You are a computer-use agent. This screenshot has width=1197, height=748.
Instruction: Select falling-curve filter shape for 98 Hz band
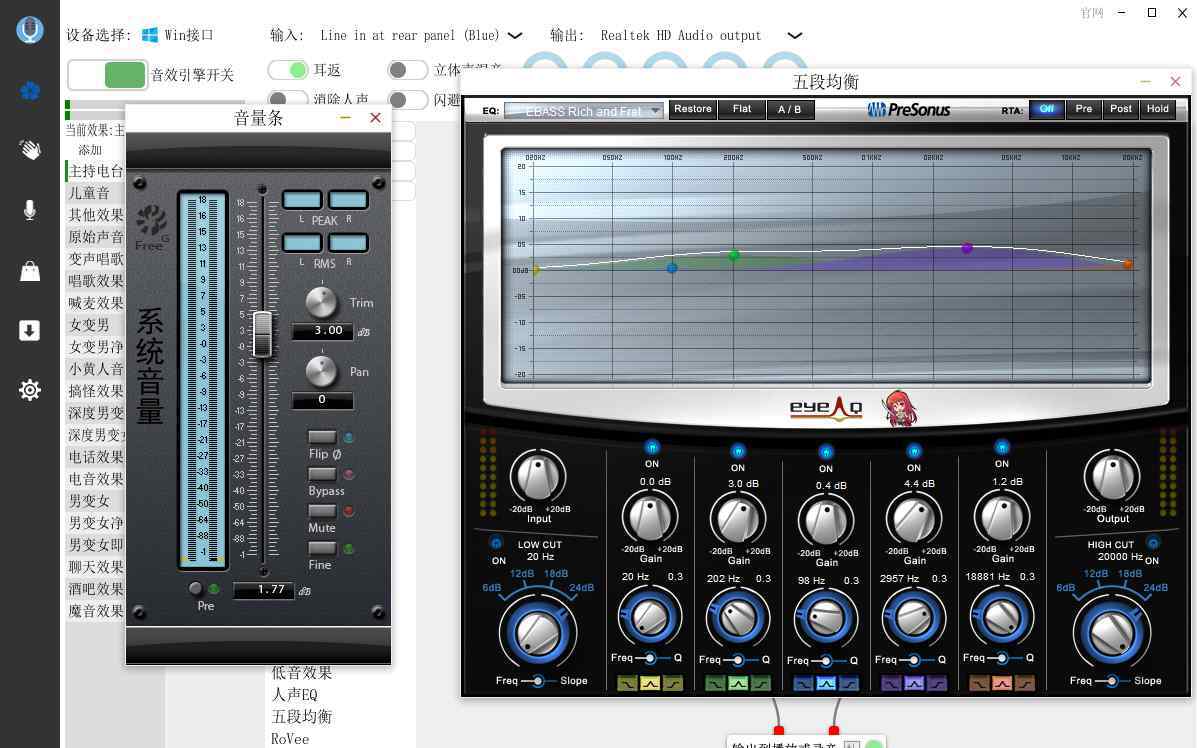click(x=804, y=683)
